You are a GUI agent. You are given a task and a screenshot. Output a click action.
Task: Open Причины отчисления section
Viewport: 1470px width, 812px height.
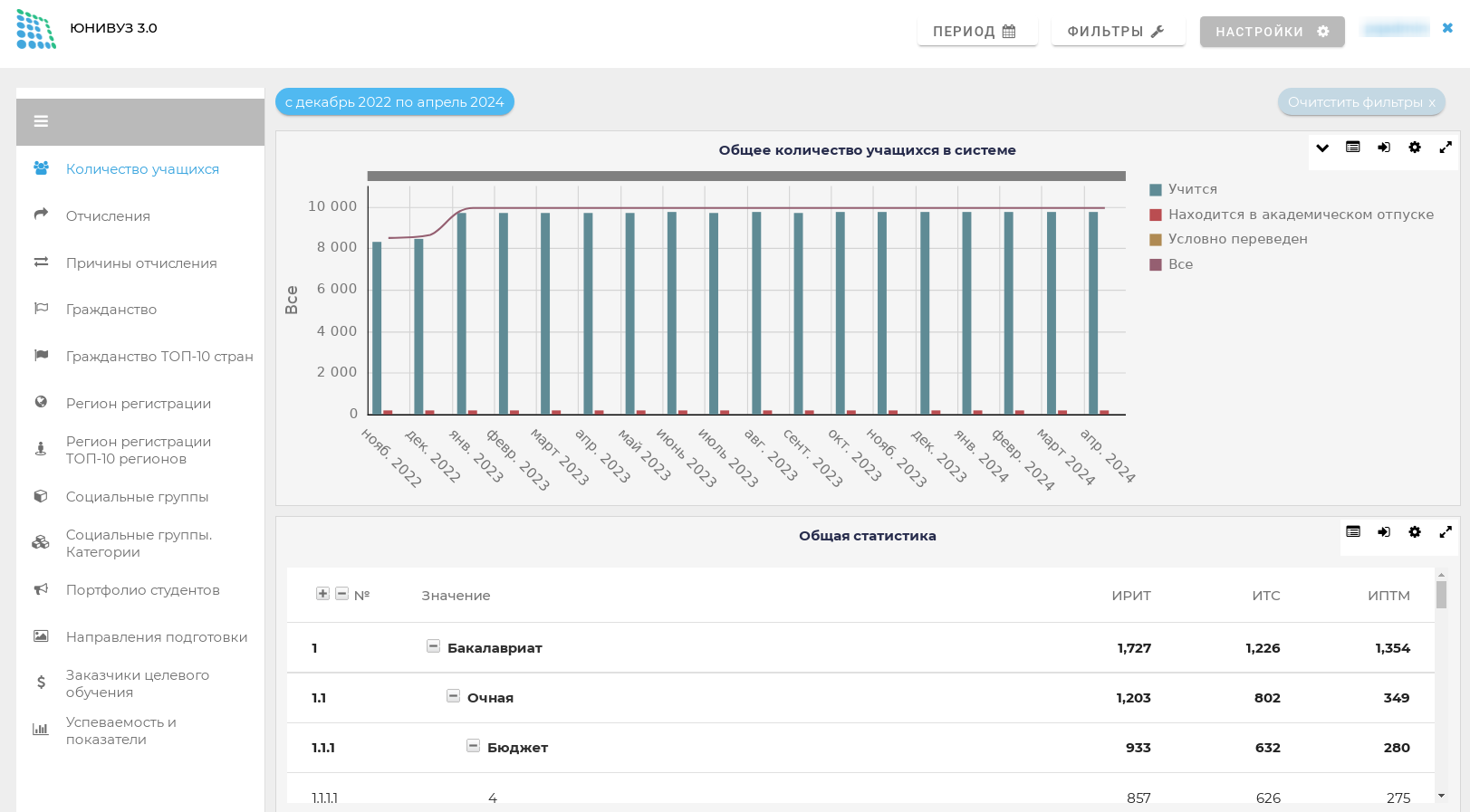point(141,263)
